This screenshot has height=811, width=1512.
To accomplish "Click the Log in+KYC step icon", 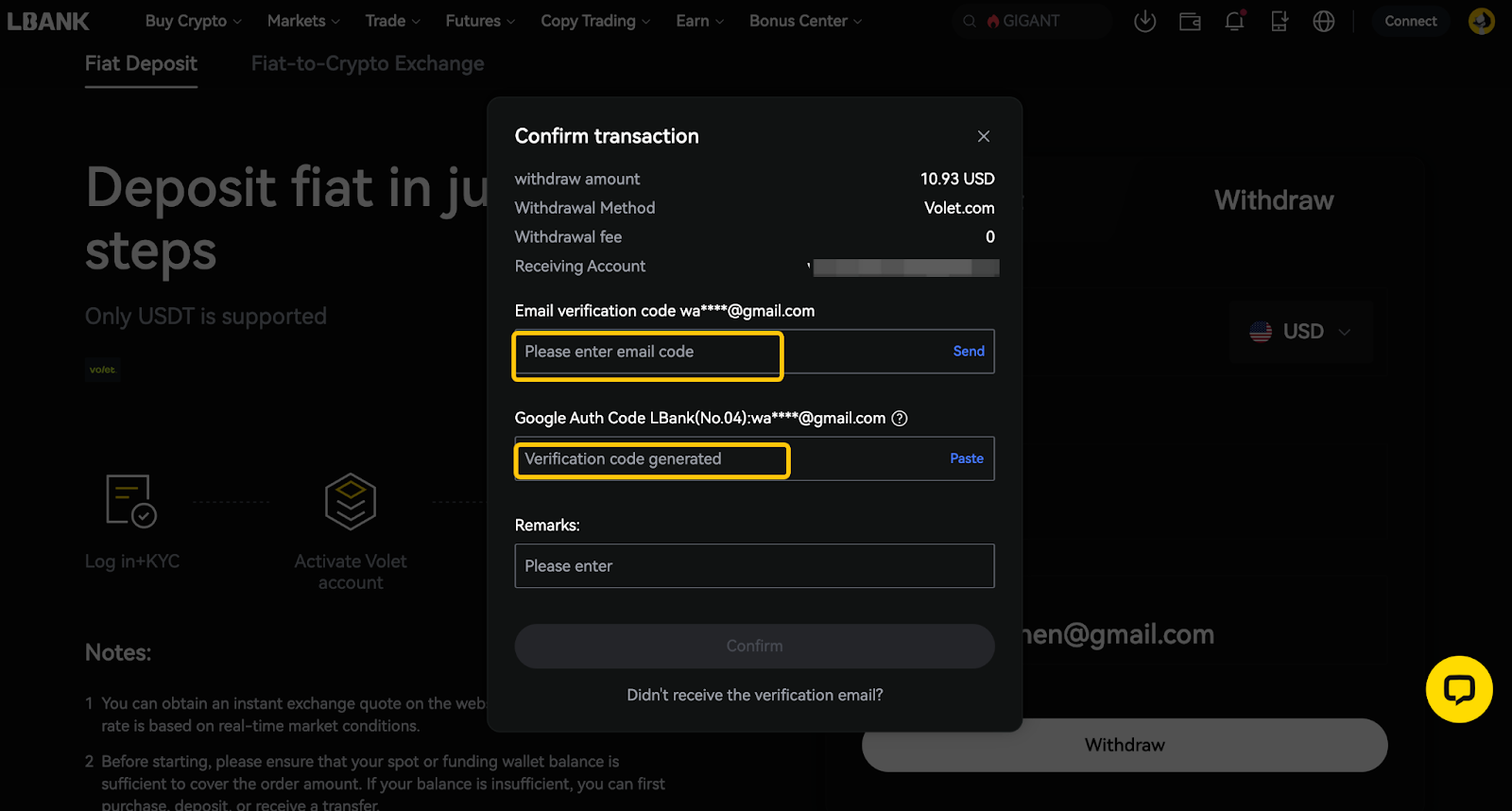I will pos(130,500).
